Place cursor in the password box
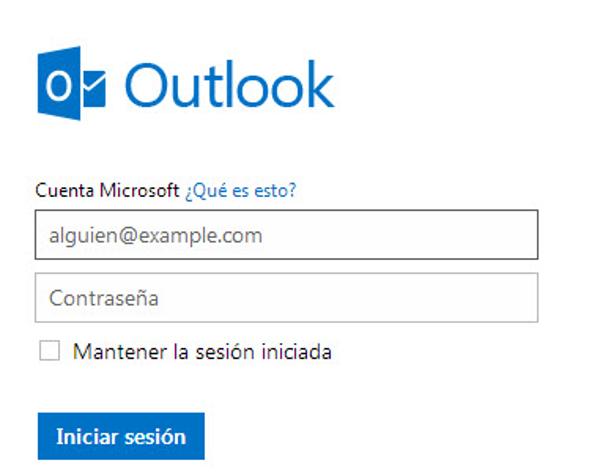Screen dimensions: 600x474 tap(287, 297)
